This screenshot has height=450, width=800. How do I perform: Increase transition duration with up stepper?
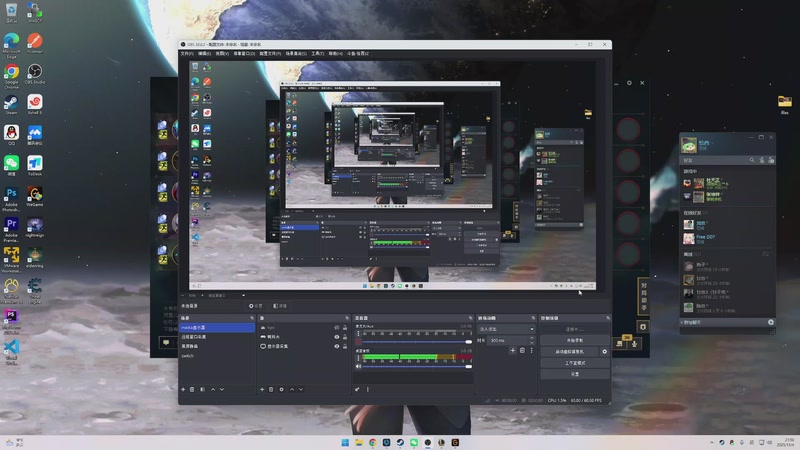pyautogui.click(x=532, y=338)
